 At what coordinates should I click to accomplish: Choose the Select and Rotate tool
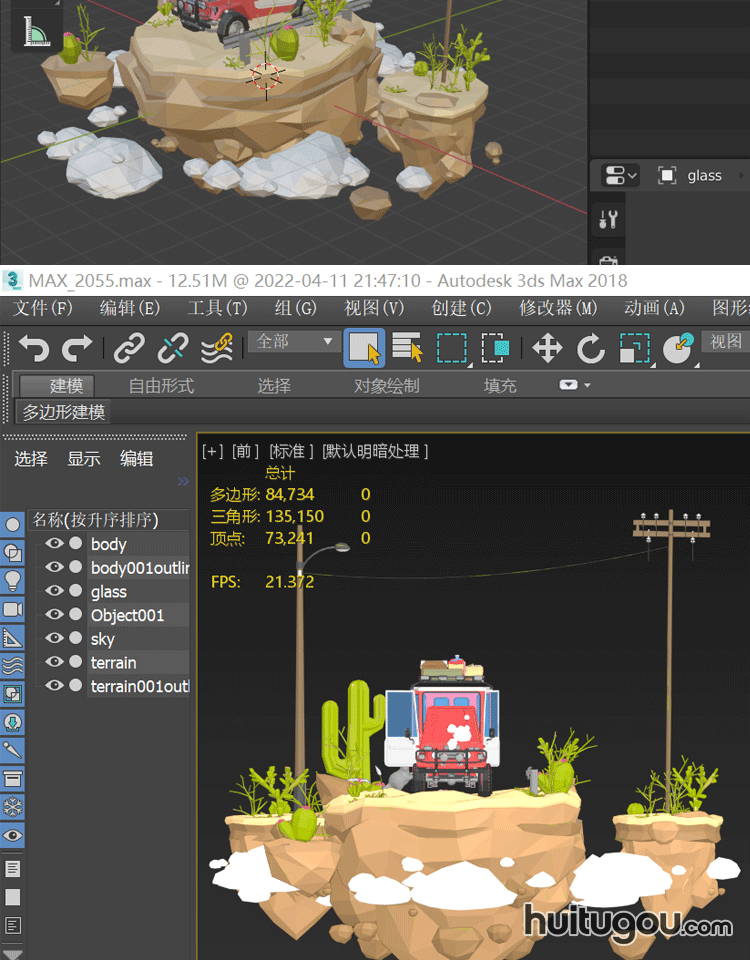click(x=591, y=348)
